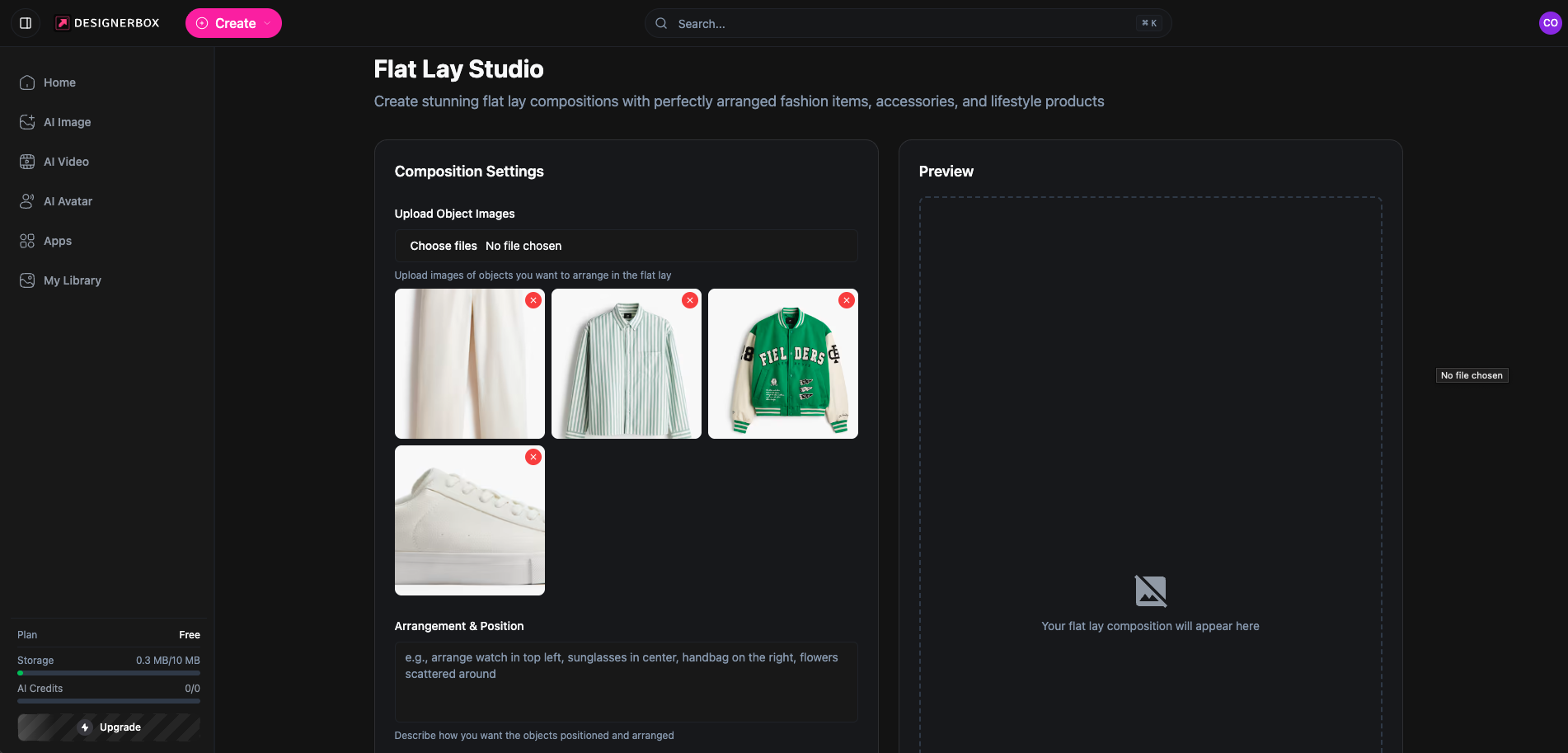Viewport: 1568px width, 753px height.
Task: Remove the green varsity jacket image
Action: (847, 300)
